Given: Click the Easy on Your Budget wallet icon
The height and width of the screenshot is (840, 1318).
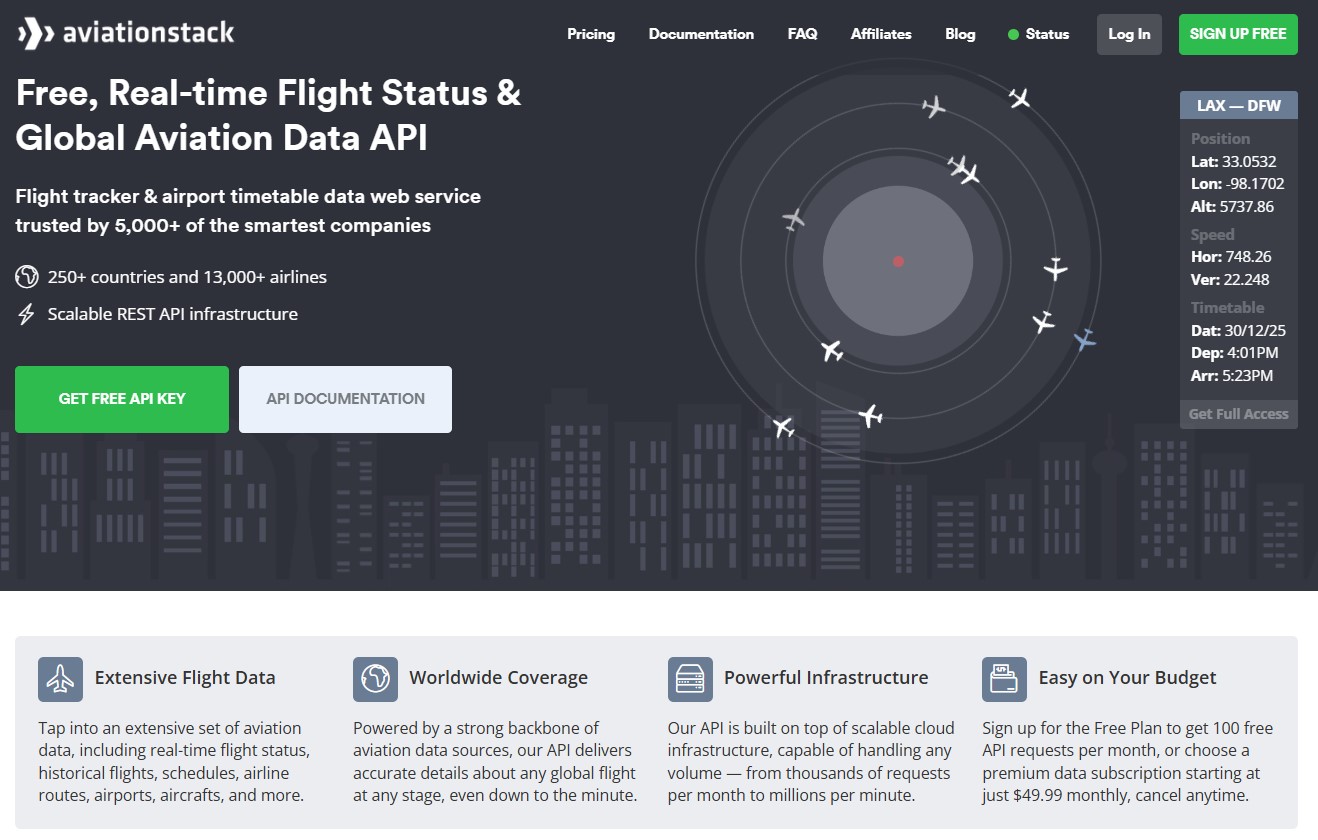Looking at the screenshot, I should 1005,678.
